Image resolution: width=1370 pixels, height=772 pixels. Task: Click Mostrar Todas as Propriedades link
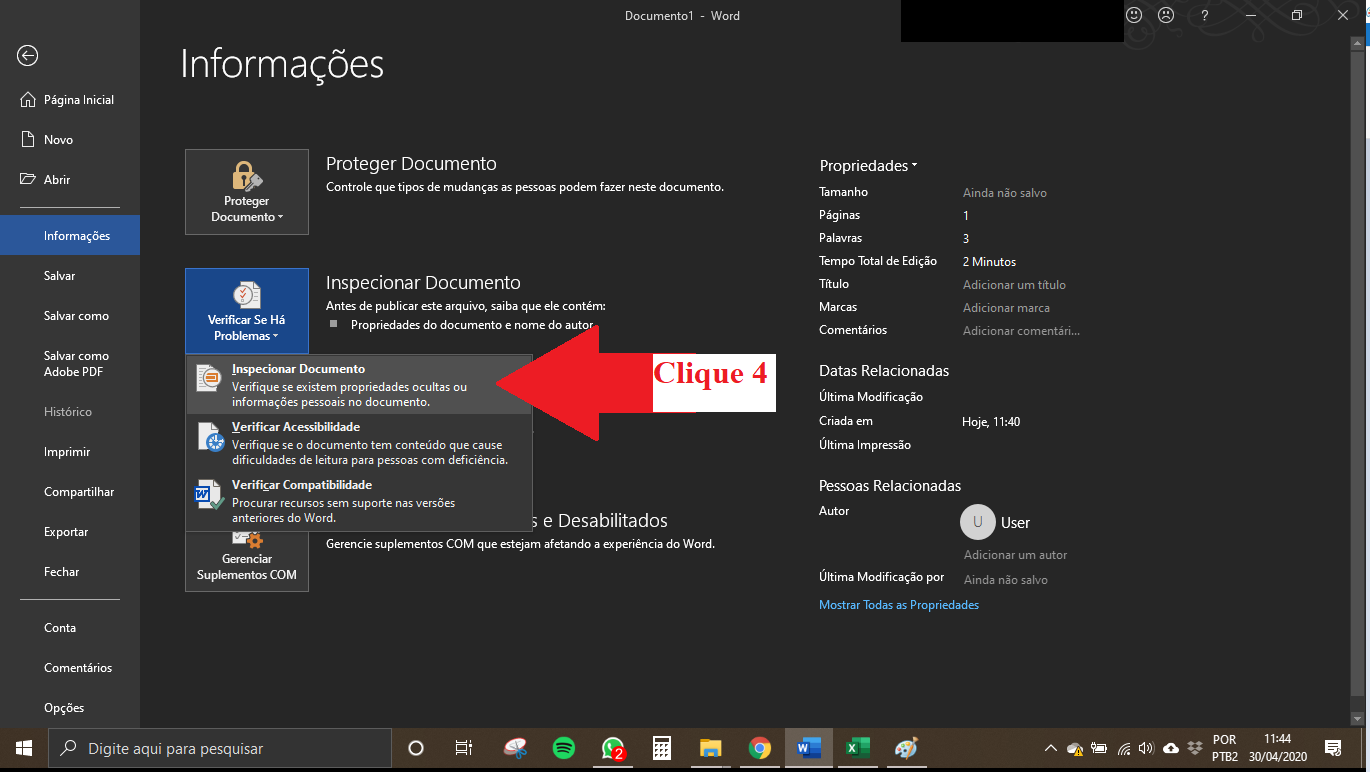tap(899, 605)
